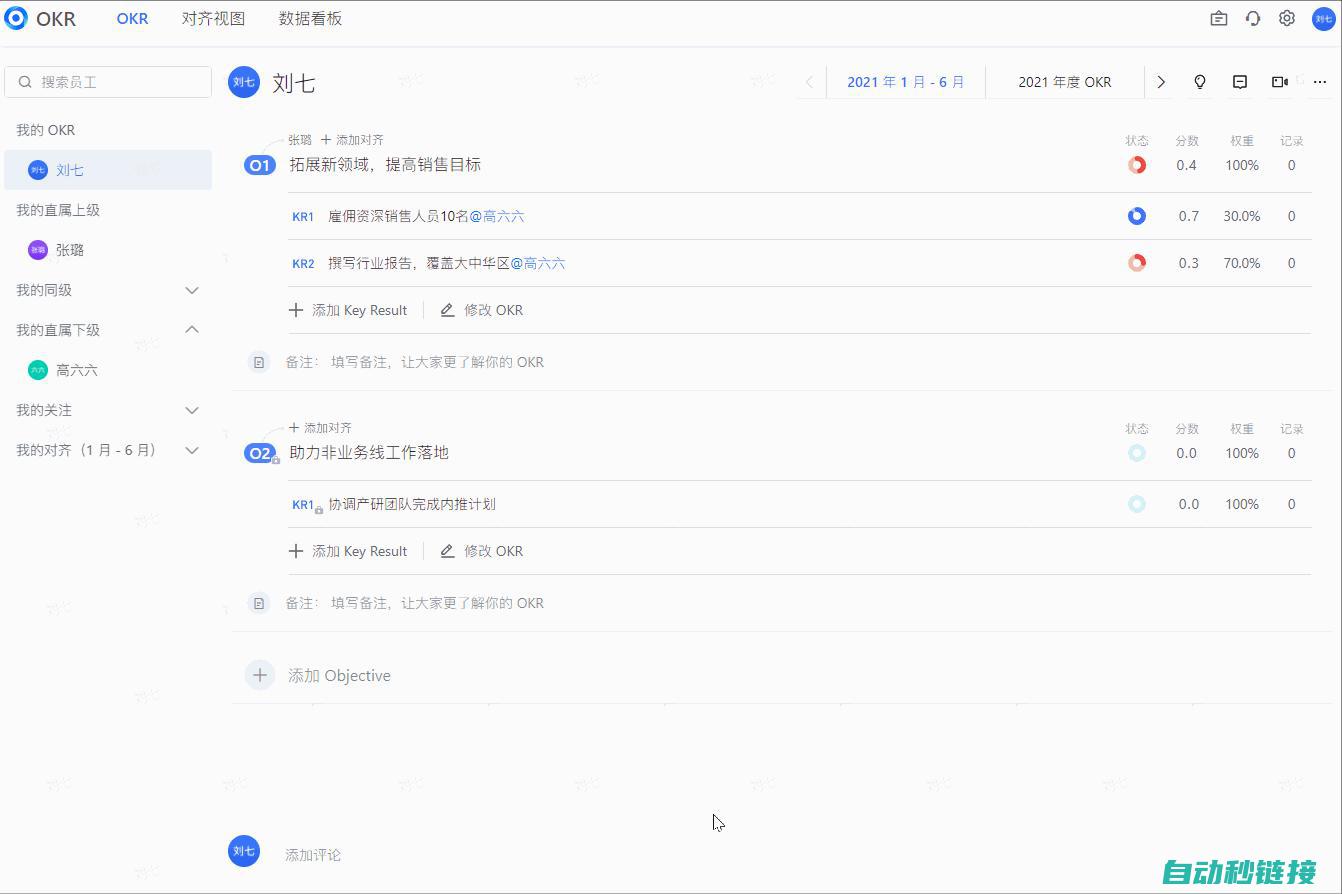This screenshot has height=894, width=1342.
Task: Click score 0.4 of objective O1
Action: point(1187,165)
